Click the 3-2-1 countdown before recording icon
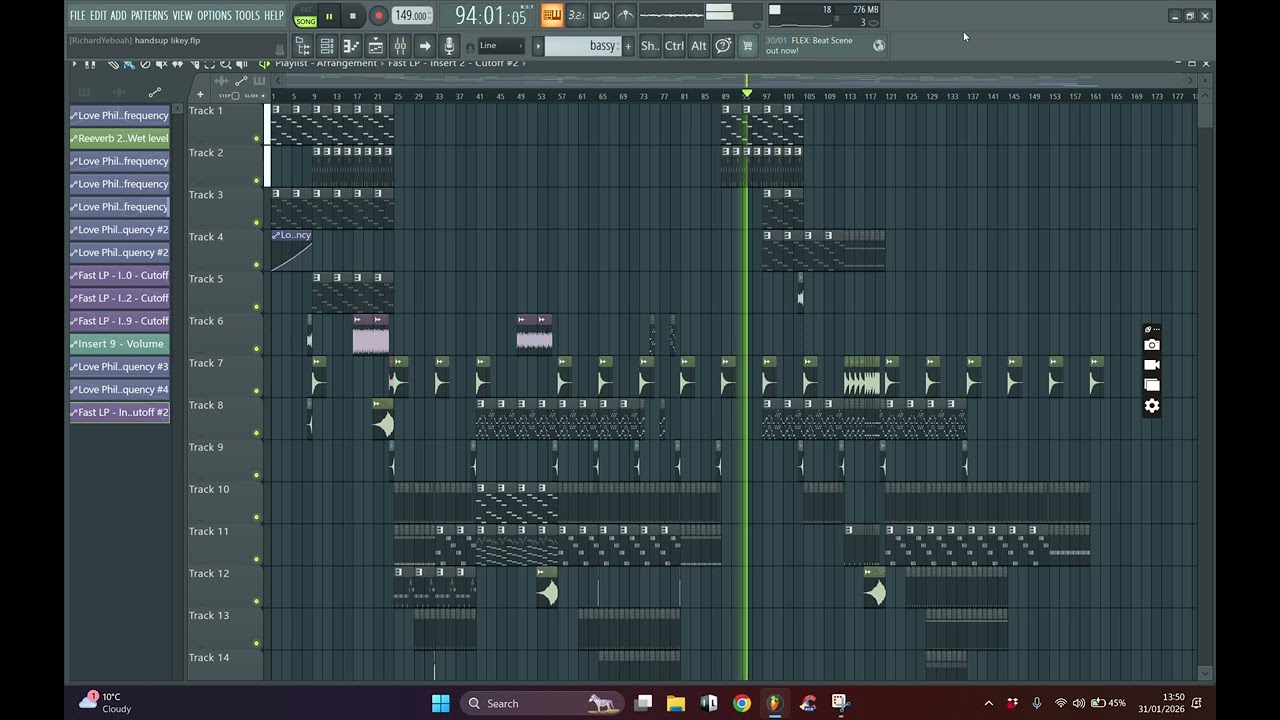The image size is (1280, 720). (576, 15)
